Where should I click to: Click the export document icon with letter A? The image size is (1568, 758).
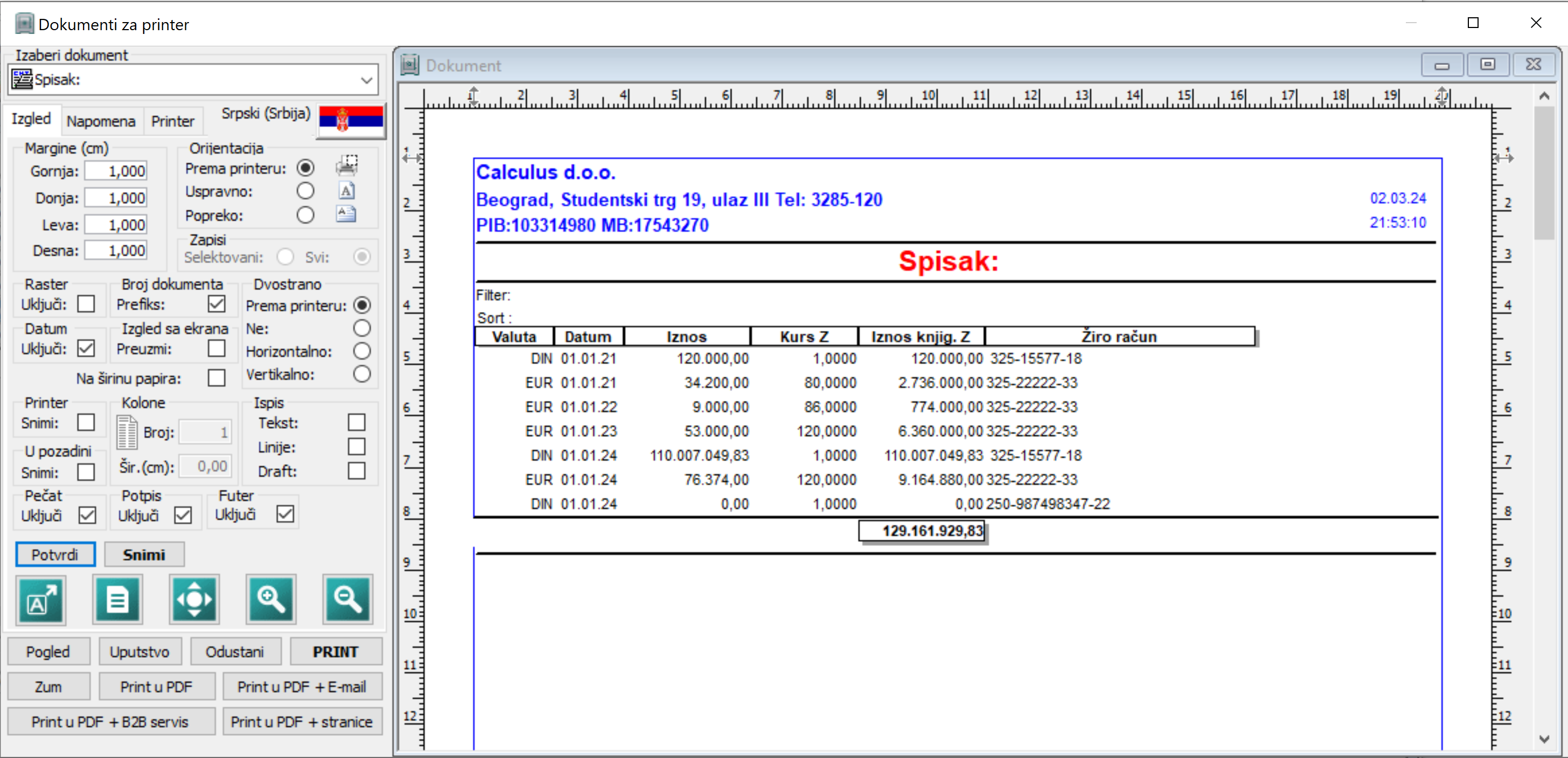41,599
